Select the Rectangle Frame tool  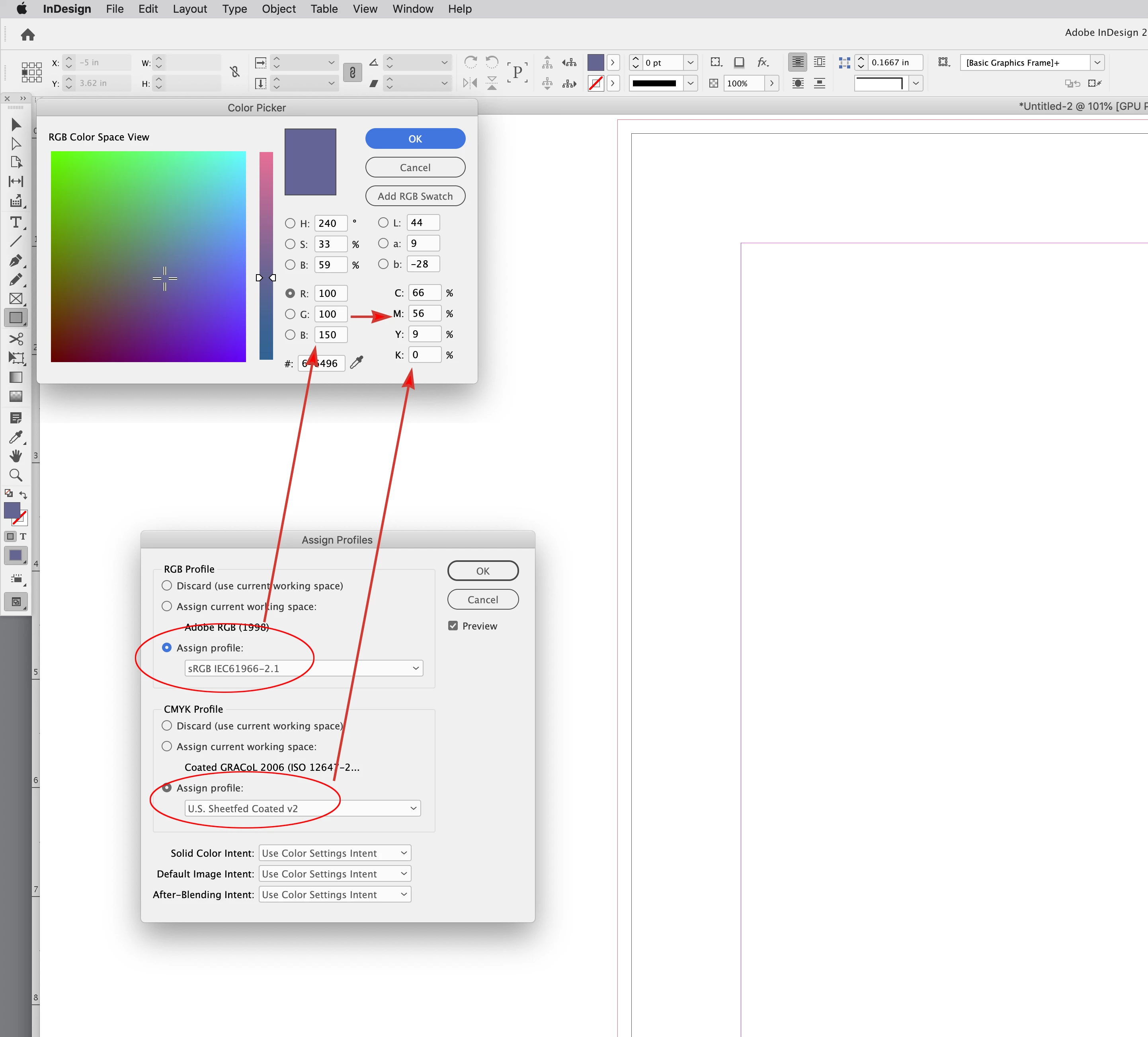pos(16,299)
